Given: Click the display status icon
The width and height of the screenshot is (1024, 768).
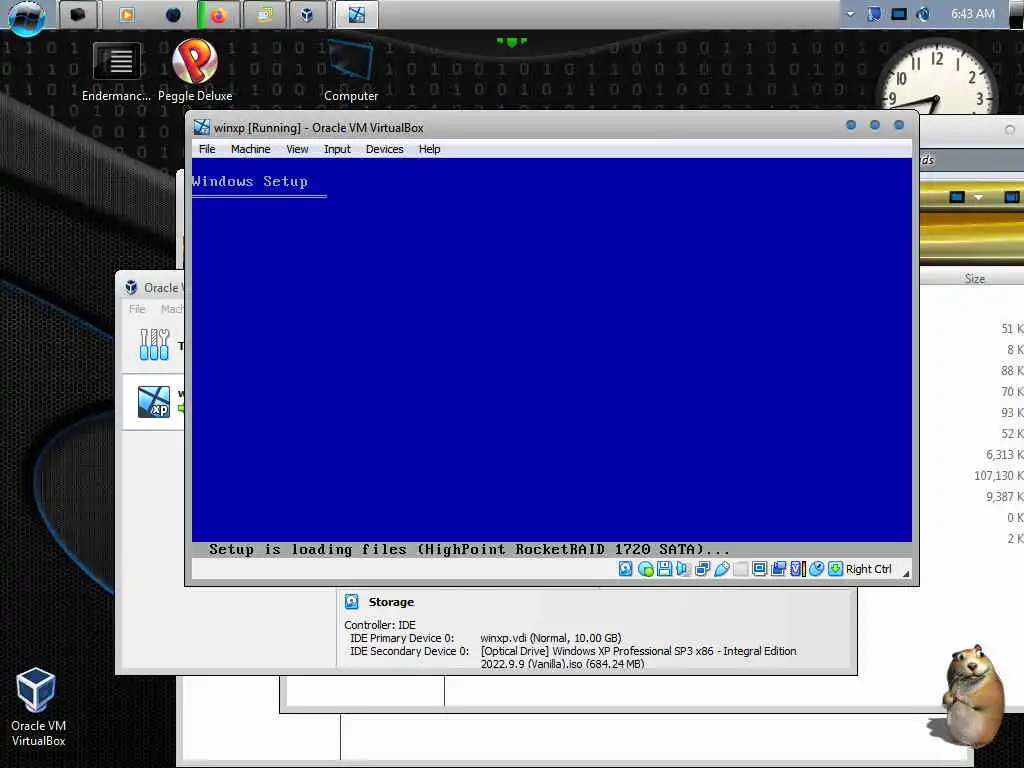Looking at the screenshot, I should [x=759, y=569].
